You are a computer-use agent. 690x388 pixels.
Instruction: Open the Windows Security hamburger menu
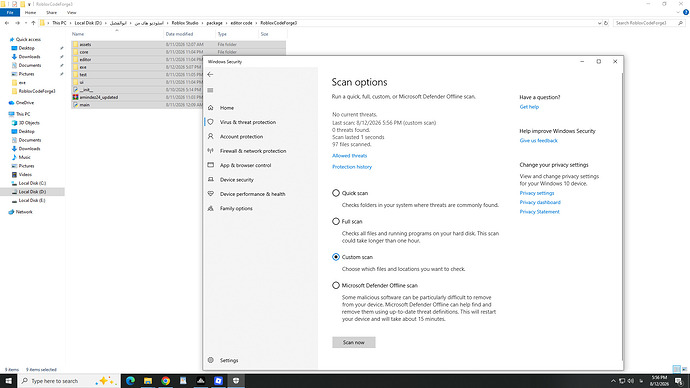(x=210, y=90)
